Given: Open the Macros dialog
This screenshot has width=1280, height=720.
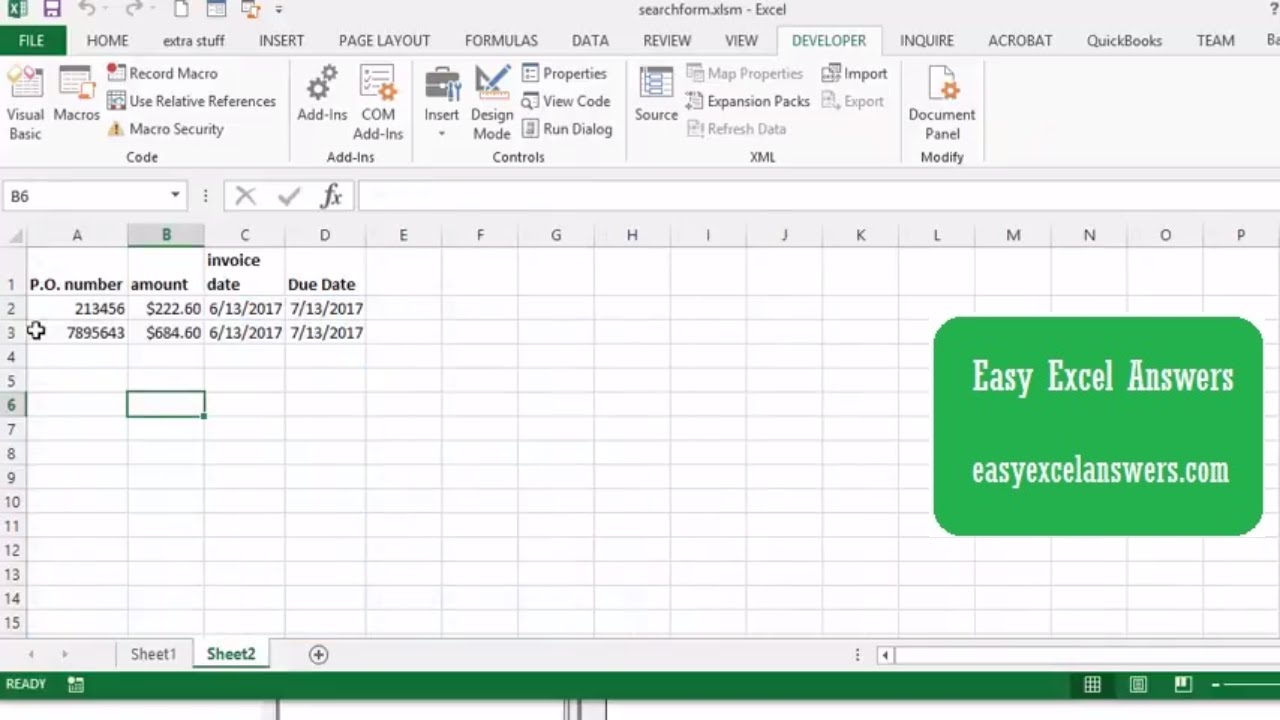Looking at the screenshot, I should click(76, 95).
